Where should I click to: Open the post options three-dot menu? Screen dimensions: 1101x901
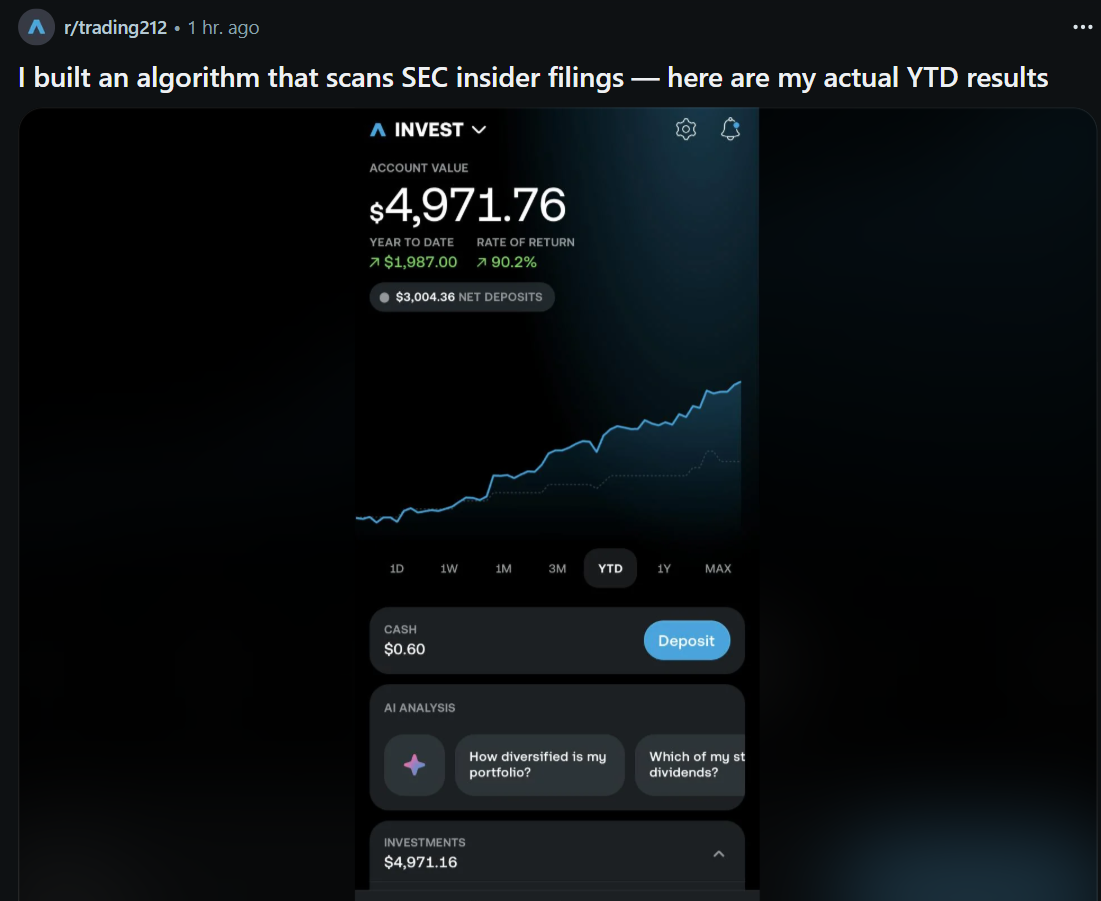click(1082, 27)
